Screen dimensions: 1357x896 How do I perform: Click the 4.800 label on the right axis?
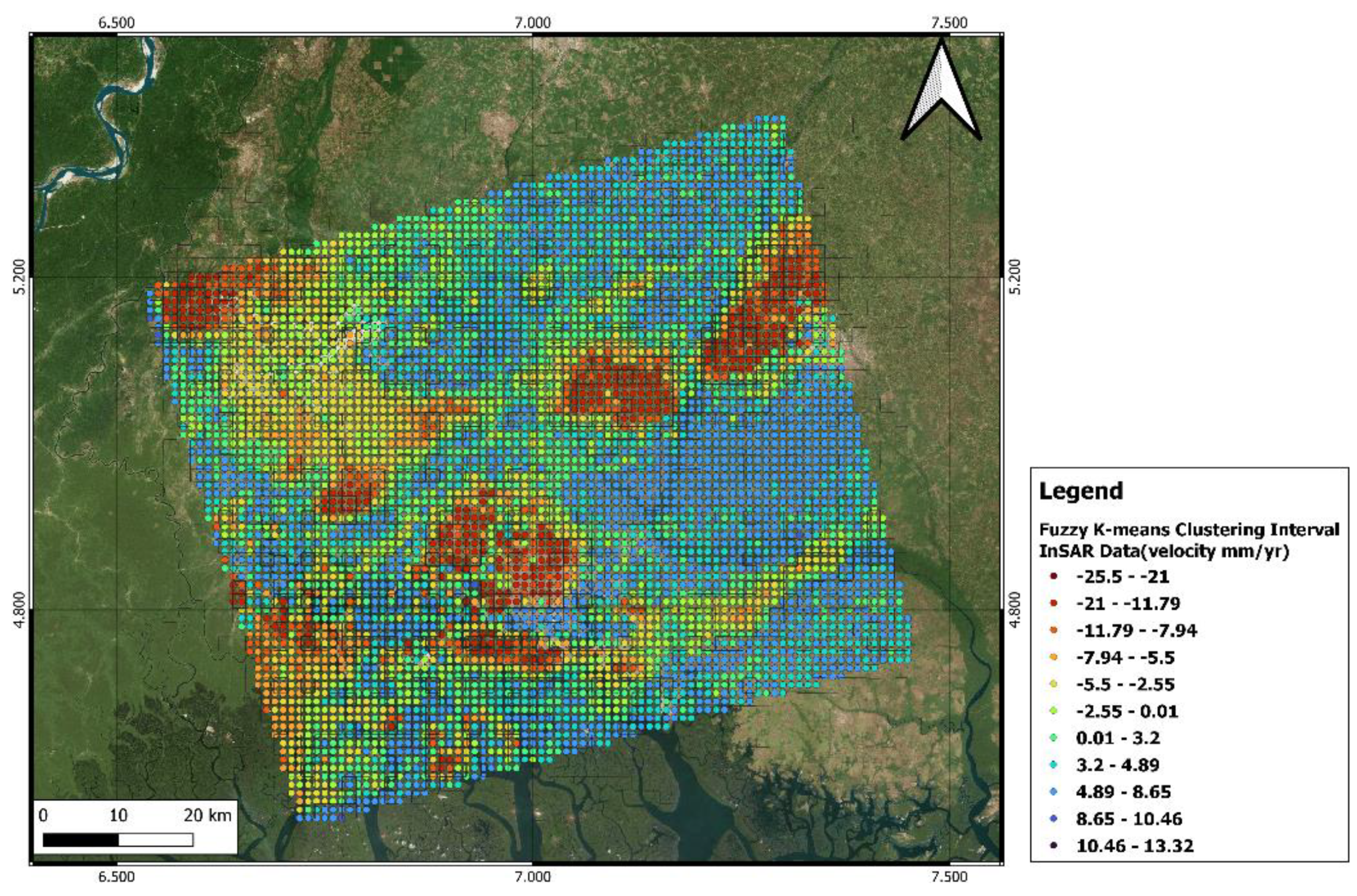(1015, 609)
